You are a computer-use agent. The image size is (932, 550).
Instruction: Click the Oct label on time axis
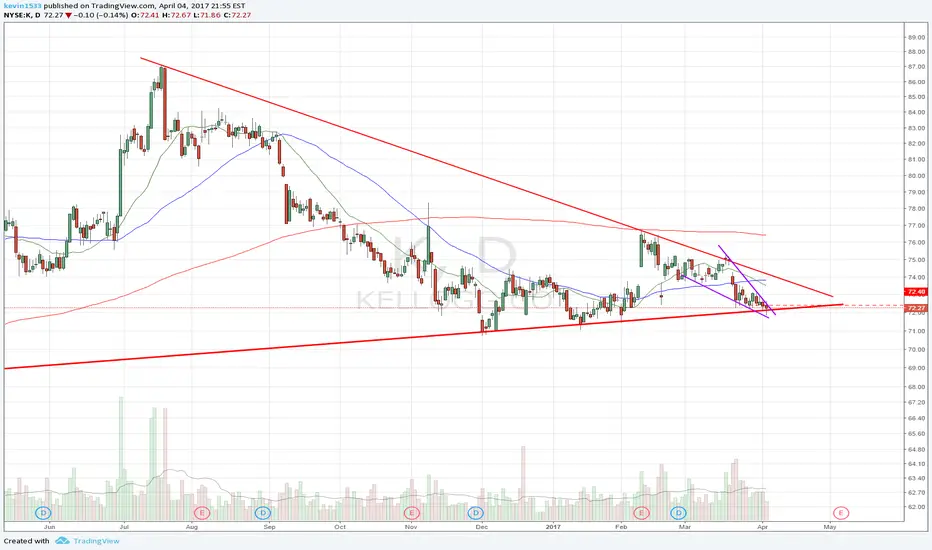(x=340, y=527)
